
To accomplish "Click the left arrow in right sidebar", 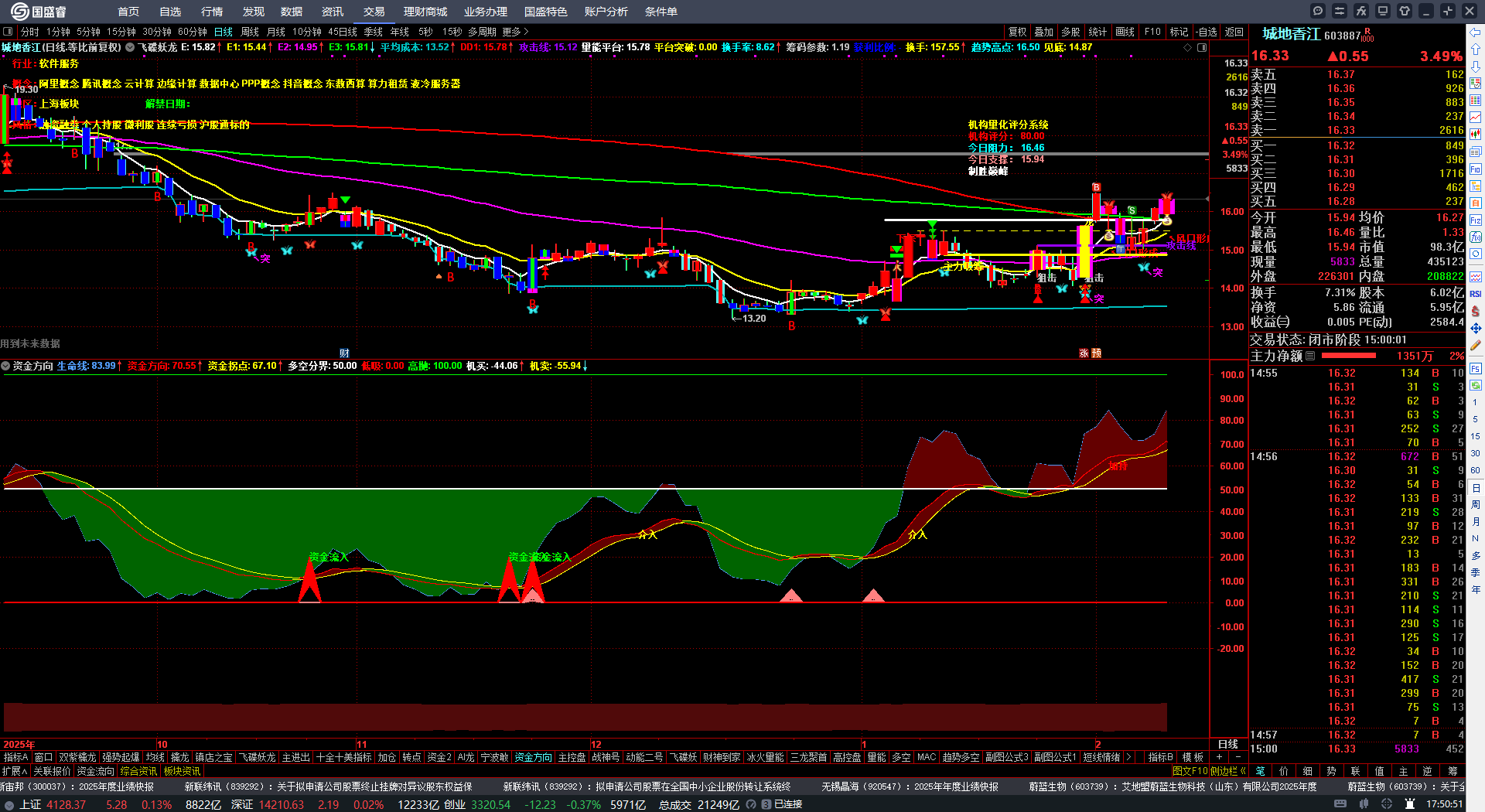I will 1476,32.
